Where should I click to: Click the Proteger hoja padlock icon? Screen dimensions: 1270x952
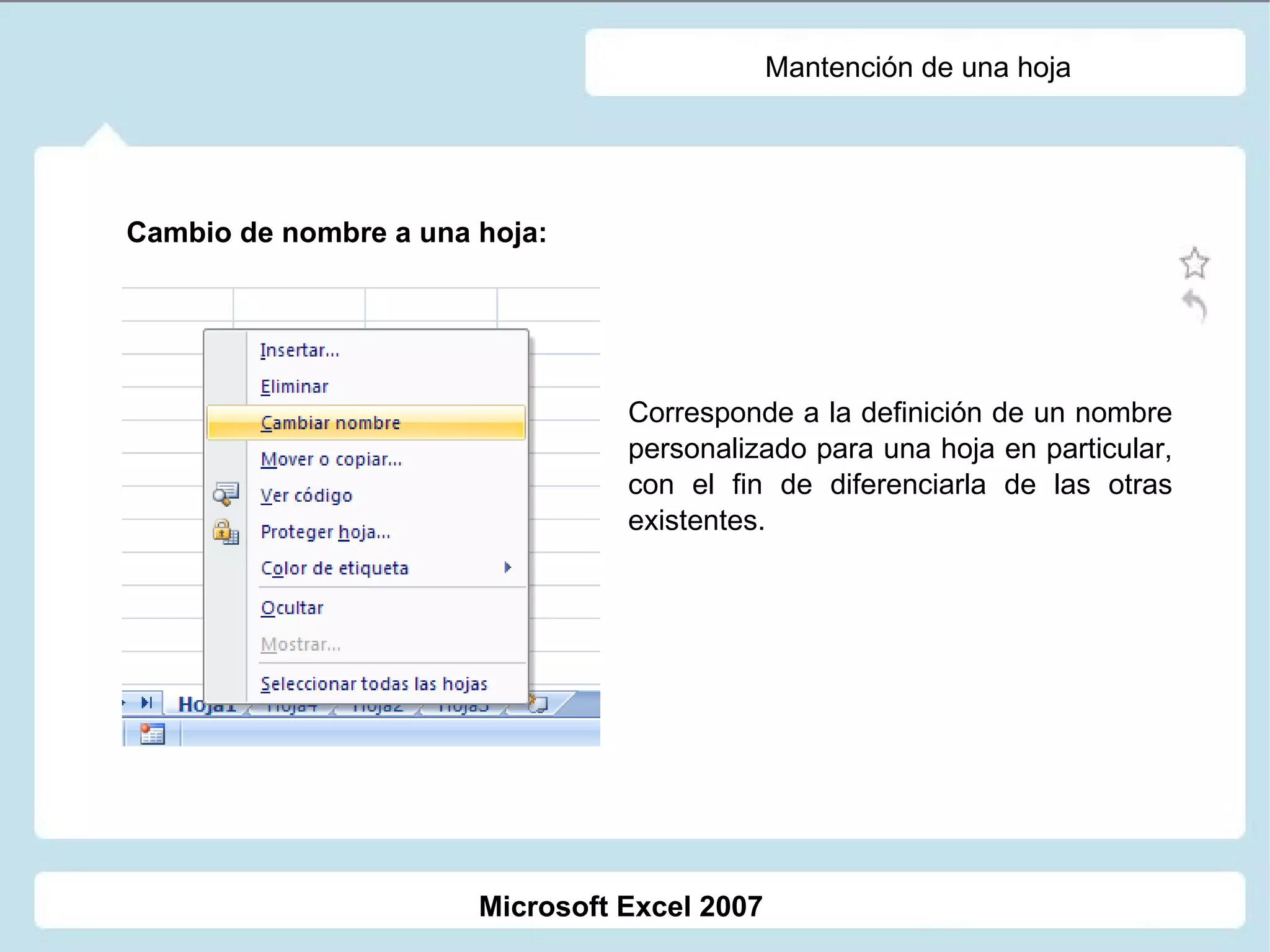[x=226, y=532]
